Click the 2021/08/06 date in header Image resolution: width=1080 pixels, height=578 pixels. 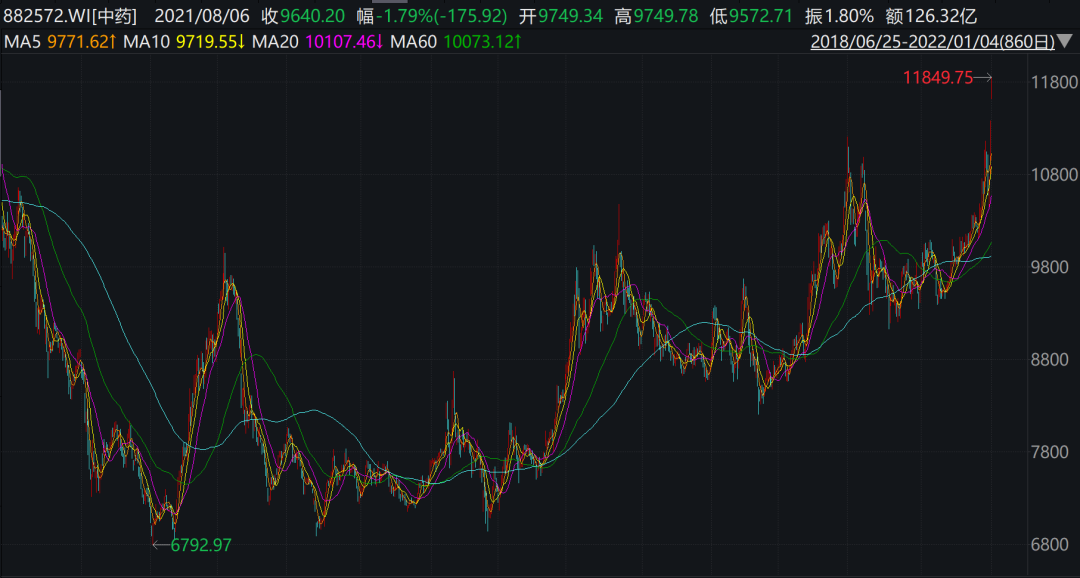click(201, 16)
